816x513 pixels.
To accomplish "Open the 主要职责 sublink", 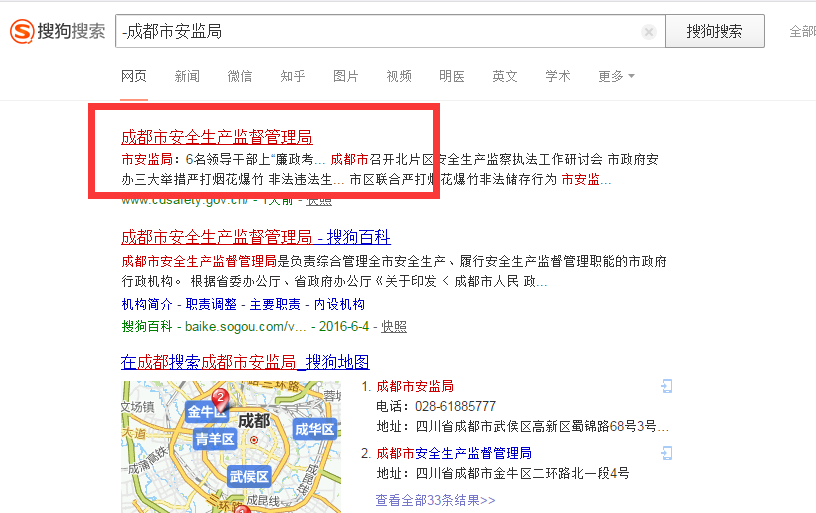I will pos(275,304).
